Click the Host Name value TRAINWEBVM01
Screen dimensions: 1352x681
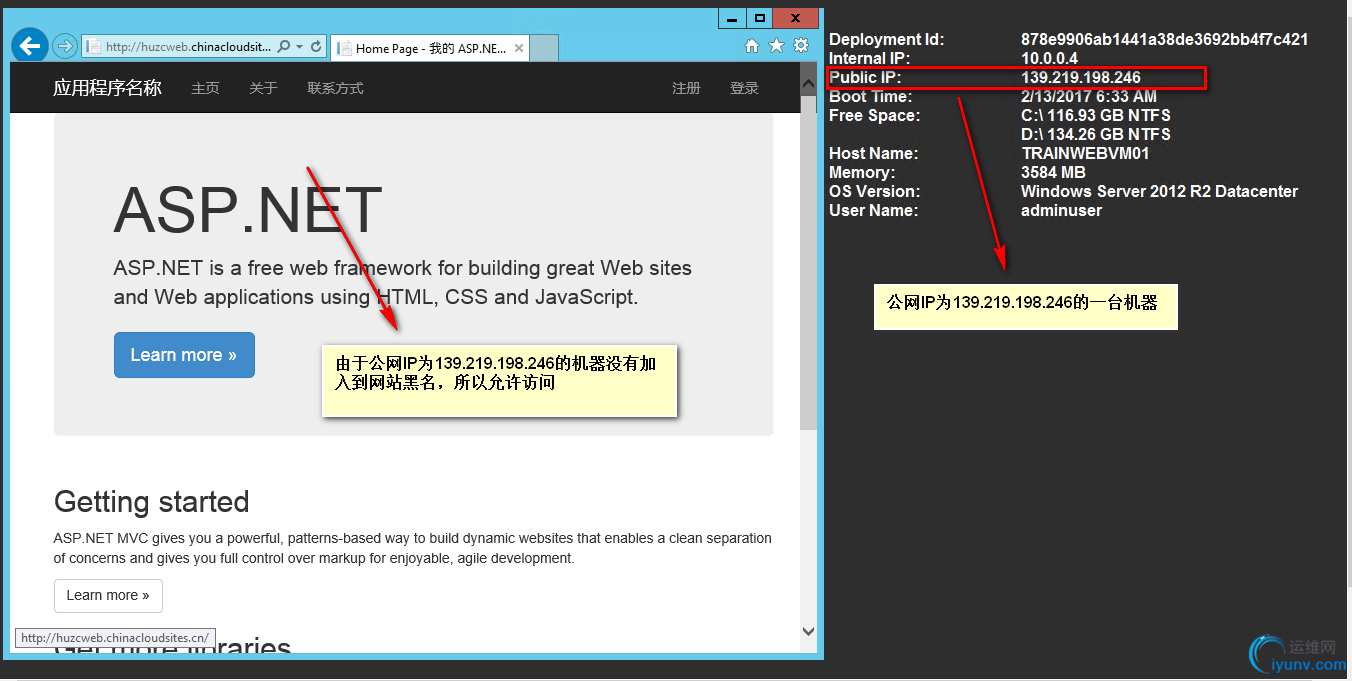(x=1085, y=153)
